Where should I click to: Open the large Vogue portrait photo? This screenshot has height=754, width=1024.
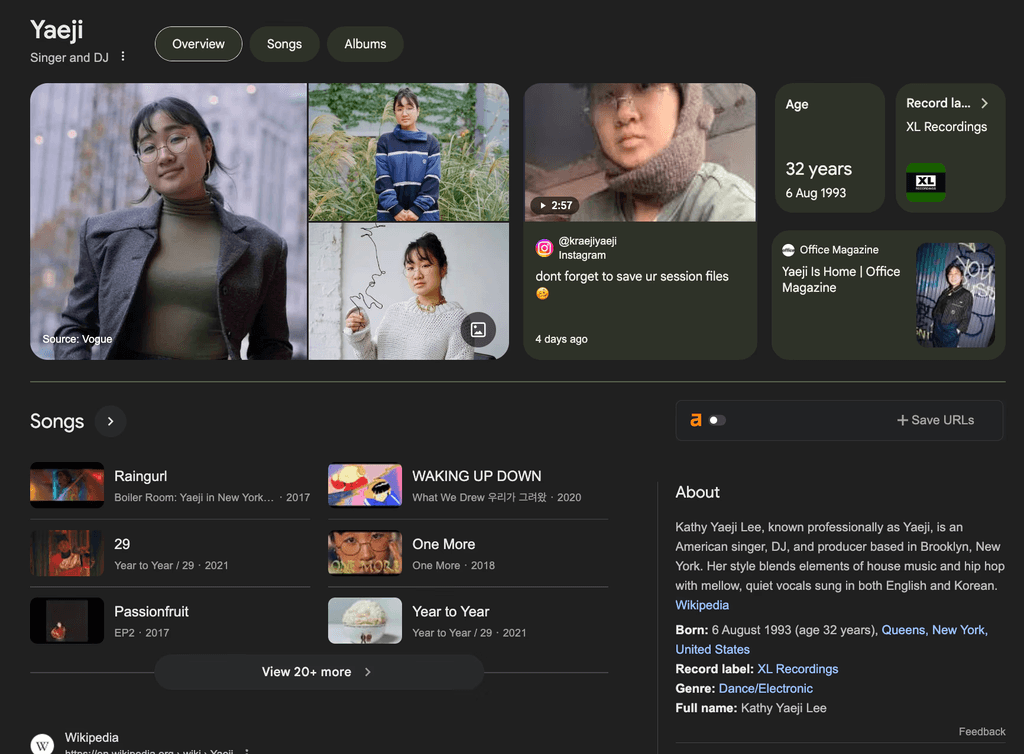coord(168,221)
